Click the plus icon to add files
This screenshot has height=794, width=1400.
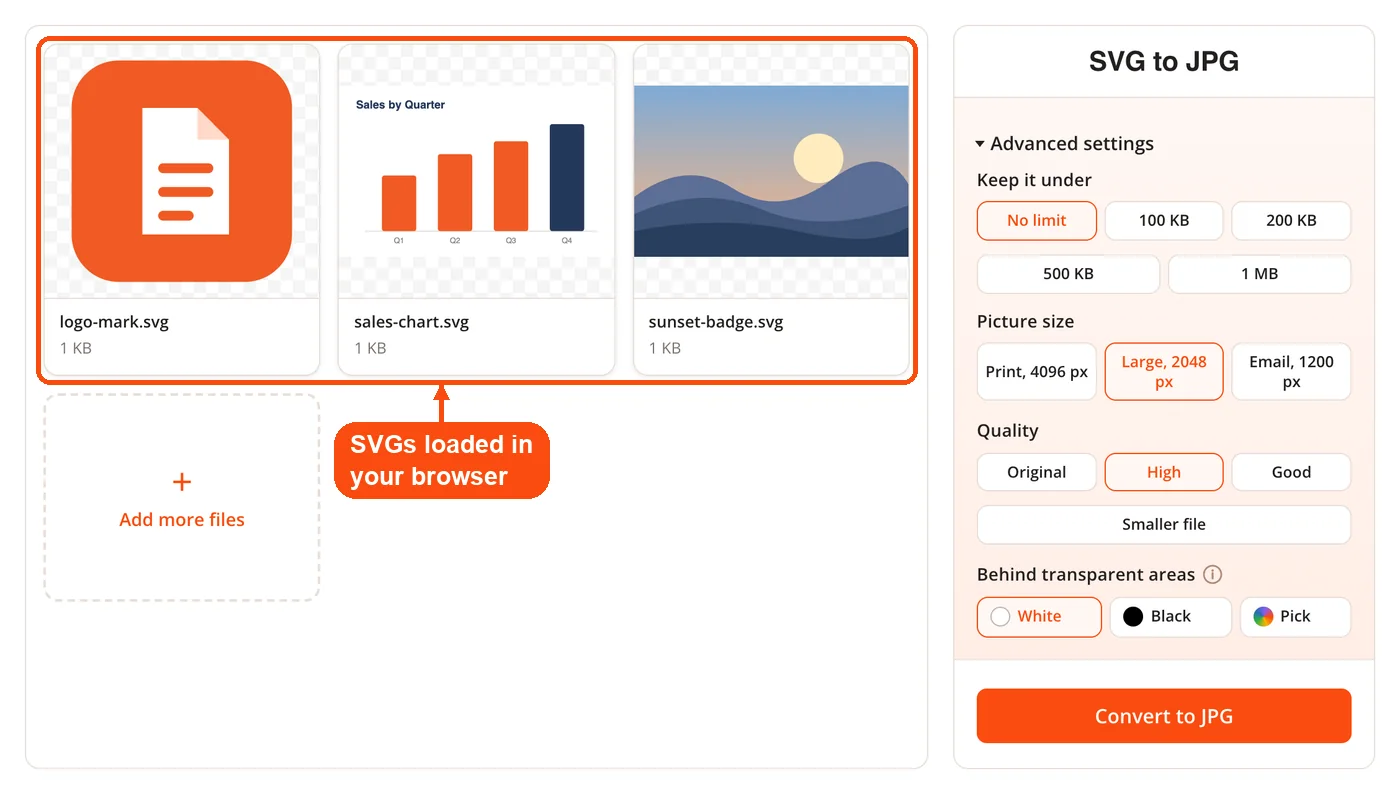[182, 482]
